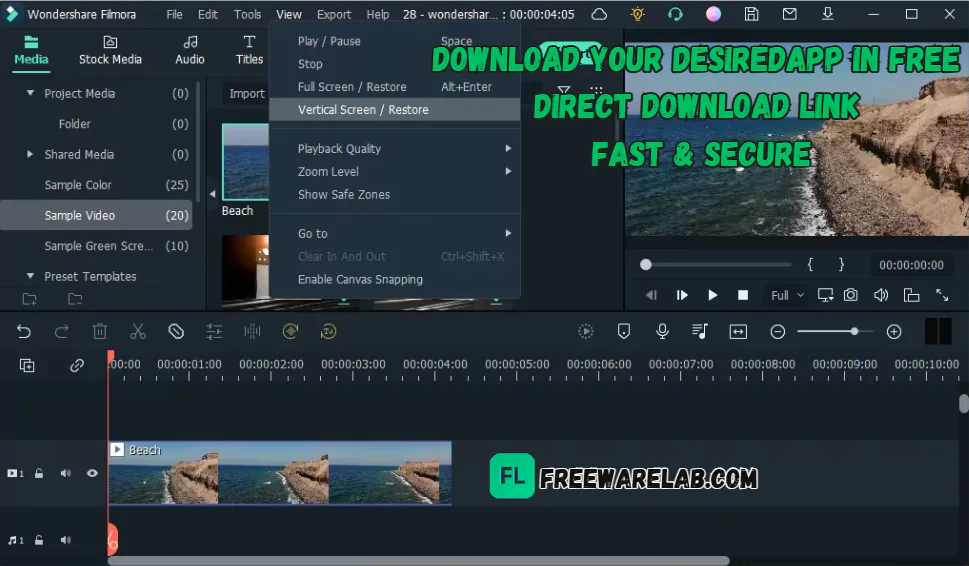This screenshot has height=566, width=969.
Task: Click the preview playback progress handle
Action: click(645, 264)
